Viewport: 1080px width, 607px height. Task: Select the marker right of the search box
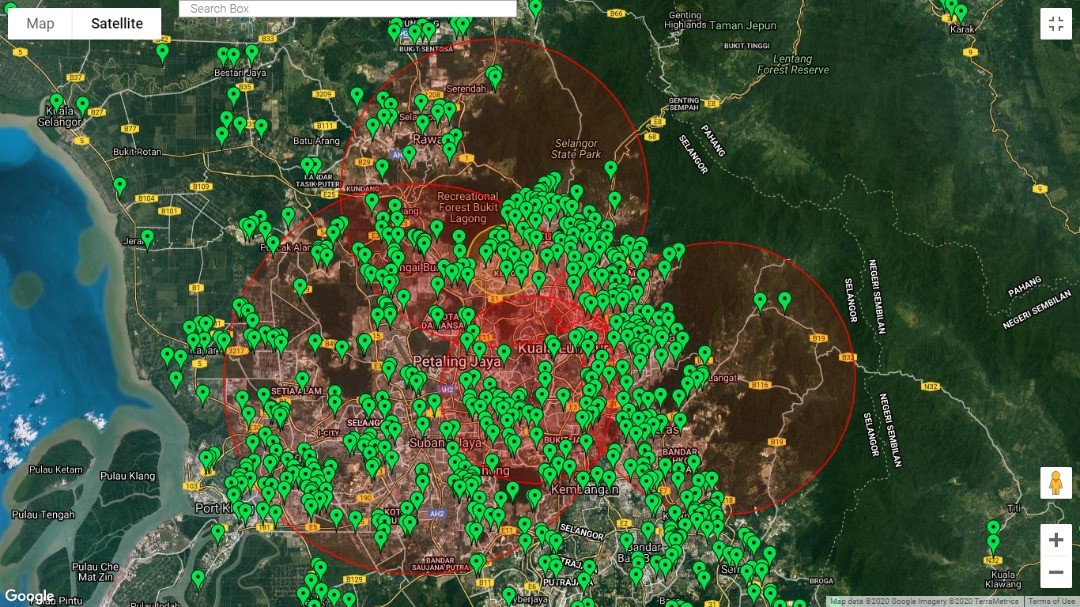(x=535, y=8)
